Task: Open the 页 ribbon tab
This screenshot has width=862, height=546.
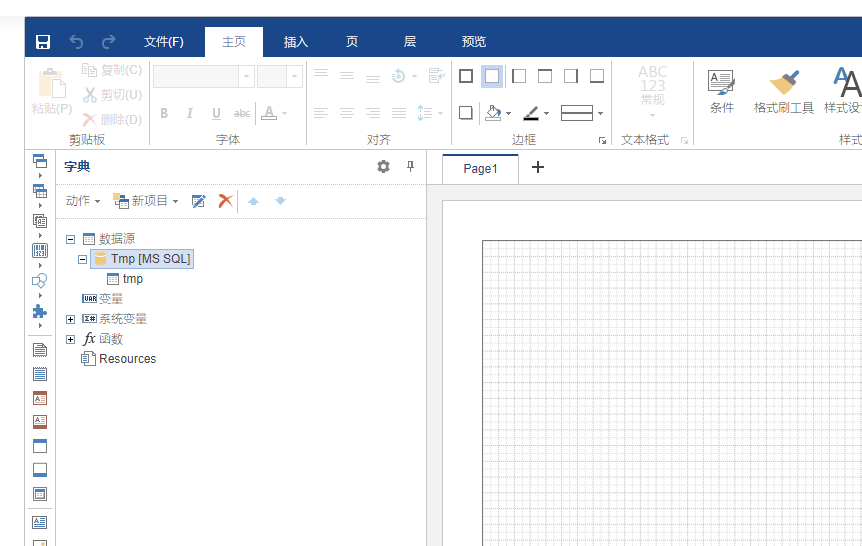Action: [352, 42]
